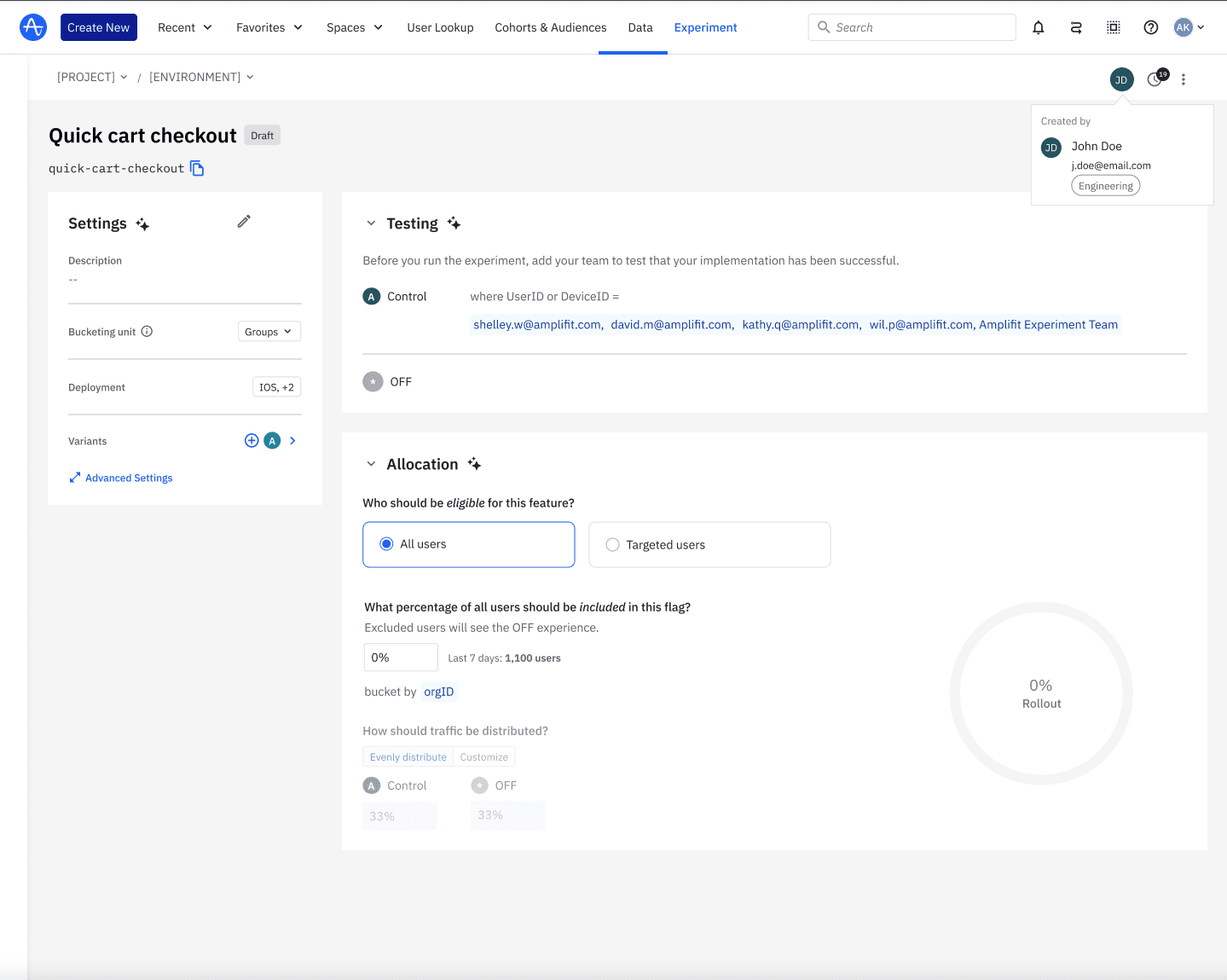
Task: Click the help question mark icon
Action: (x=1150, y=26)
